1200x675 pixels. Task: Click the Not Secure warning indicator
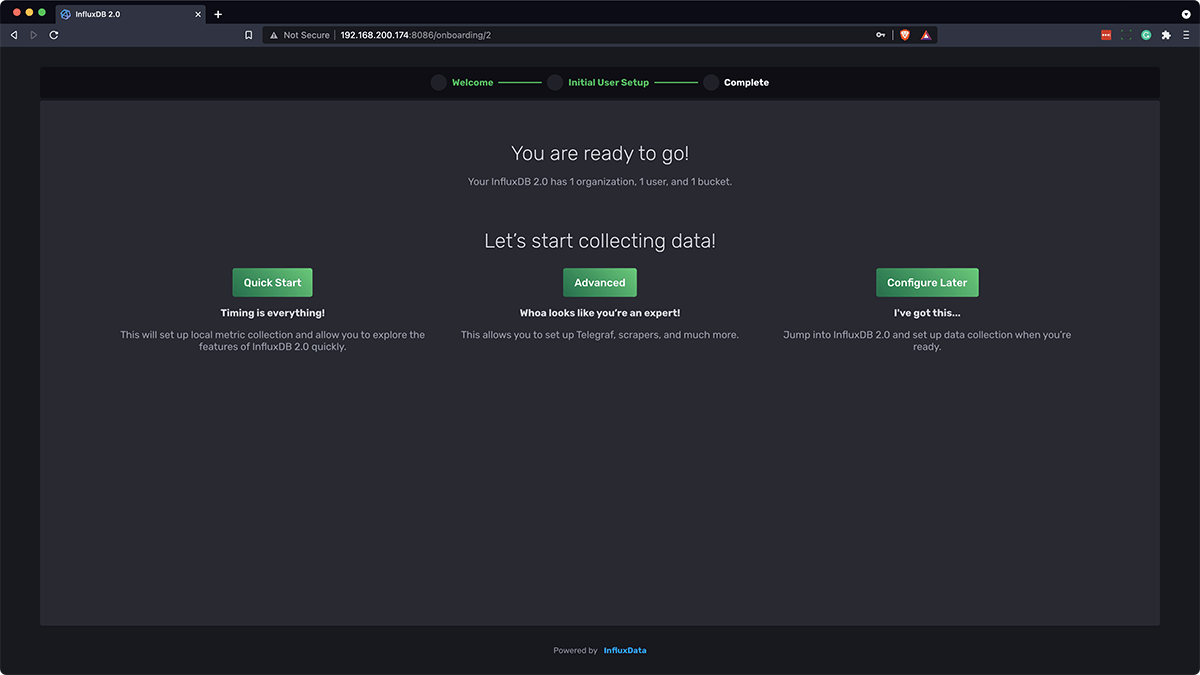299,35
